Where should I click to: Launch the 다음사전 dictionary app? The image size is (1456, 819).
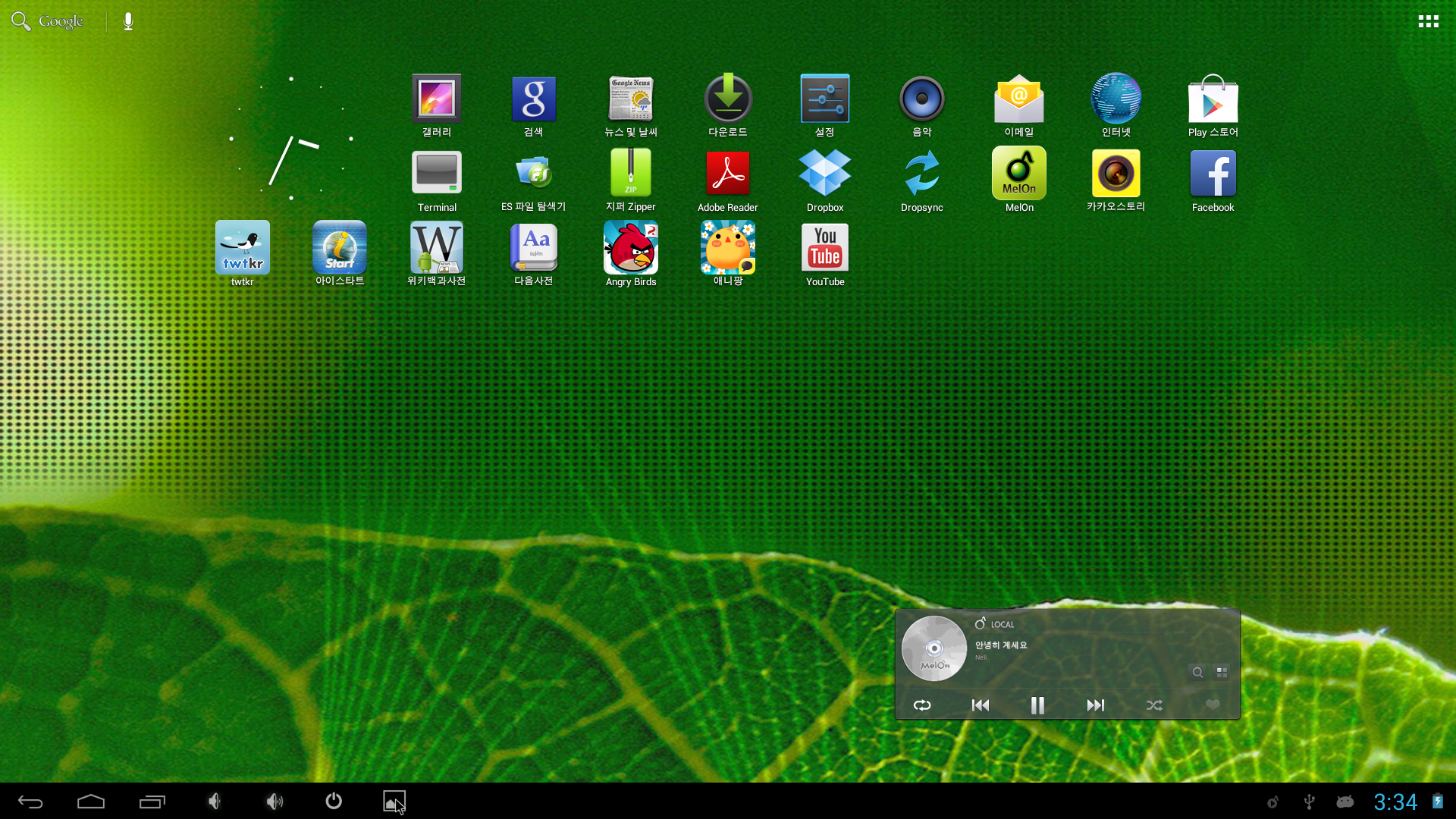tap(534, 254)
